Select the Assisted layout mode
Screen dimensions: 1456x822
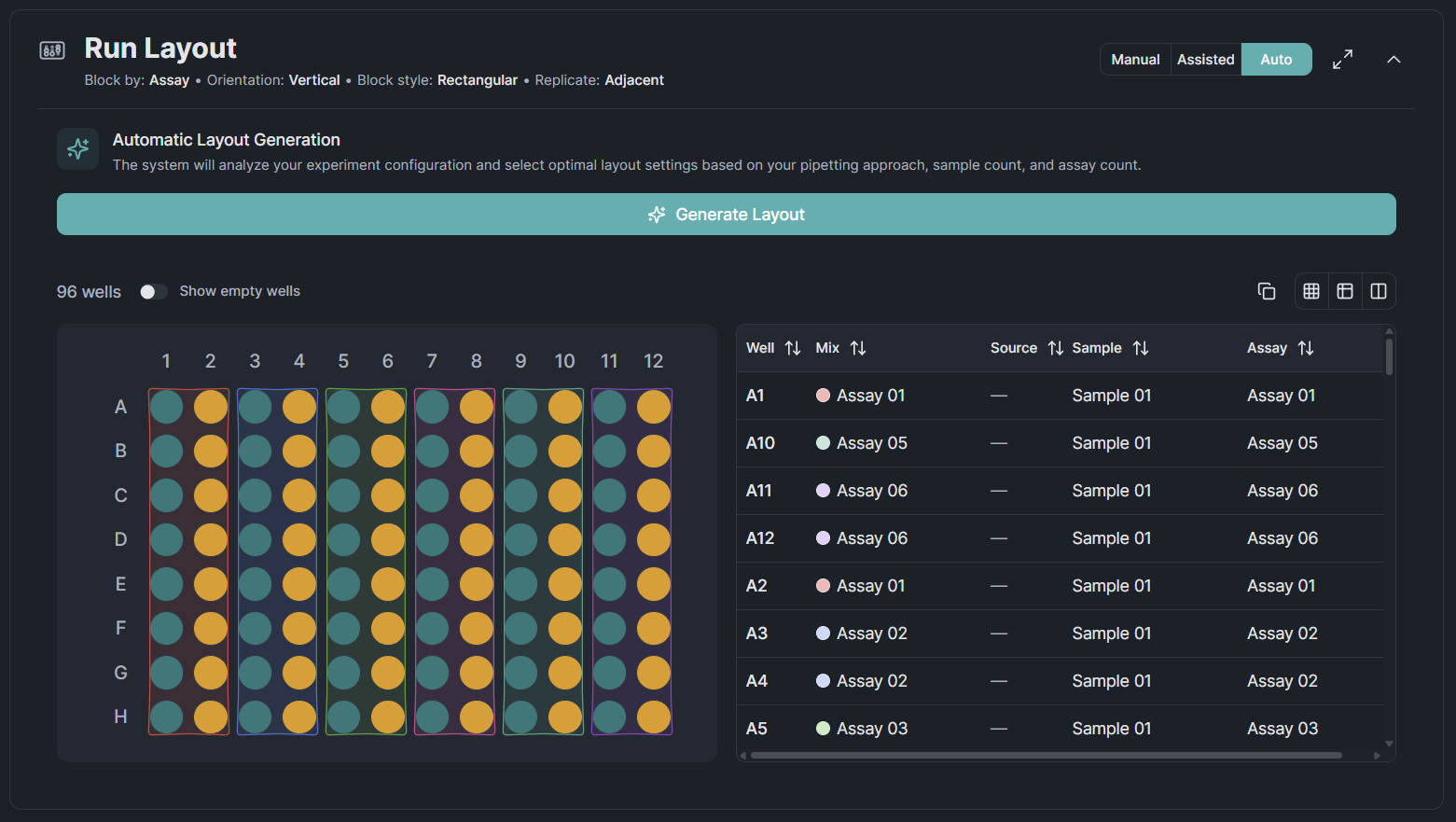(1205, 58)
